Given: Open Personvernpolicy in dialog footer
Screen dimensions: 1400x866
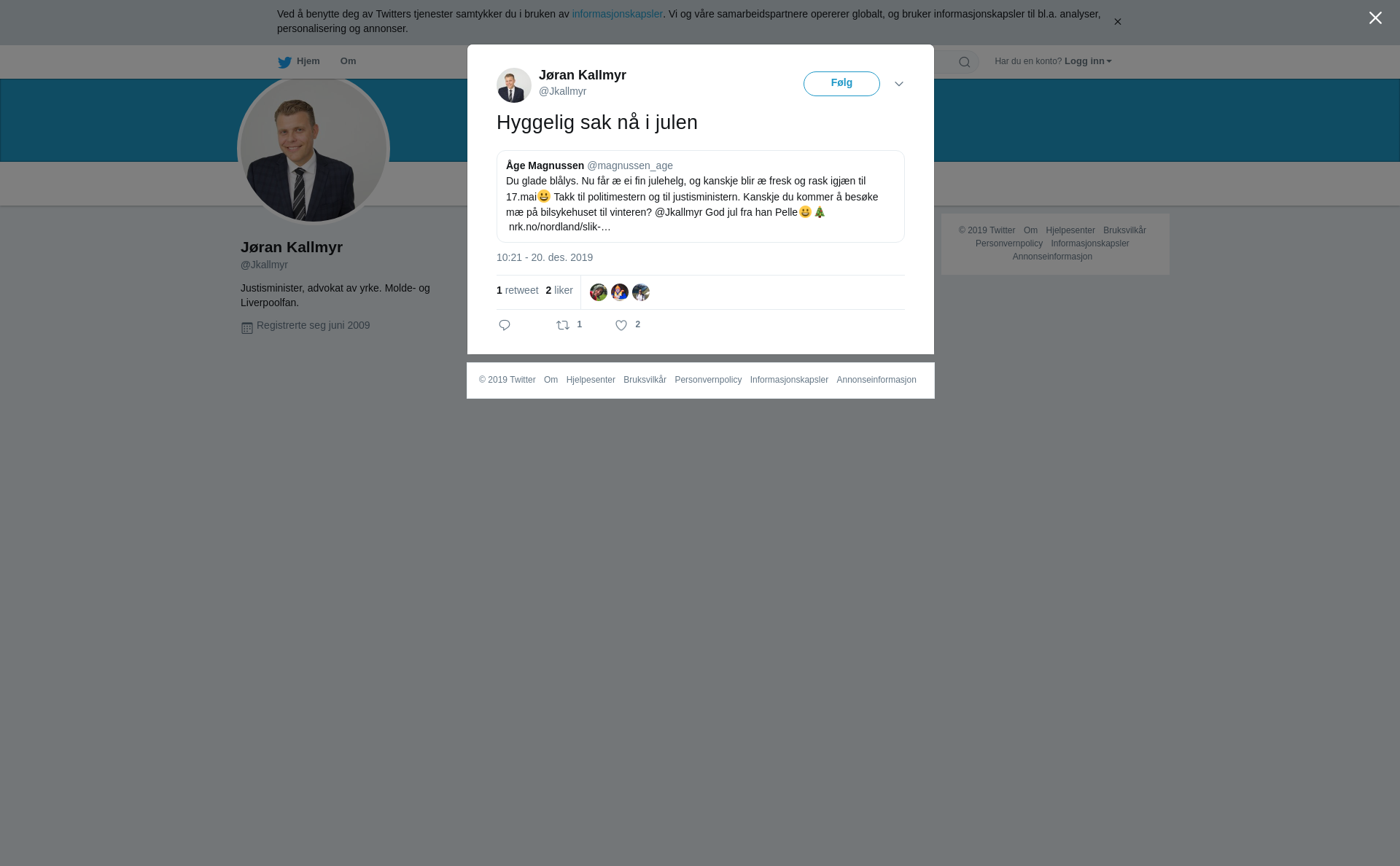Looking at the screenshot, I should tap(708, 380).
